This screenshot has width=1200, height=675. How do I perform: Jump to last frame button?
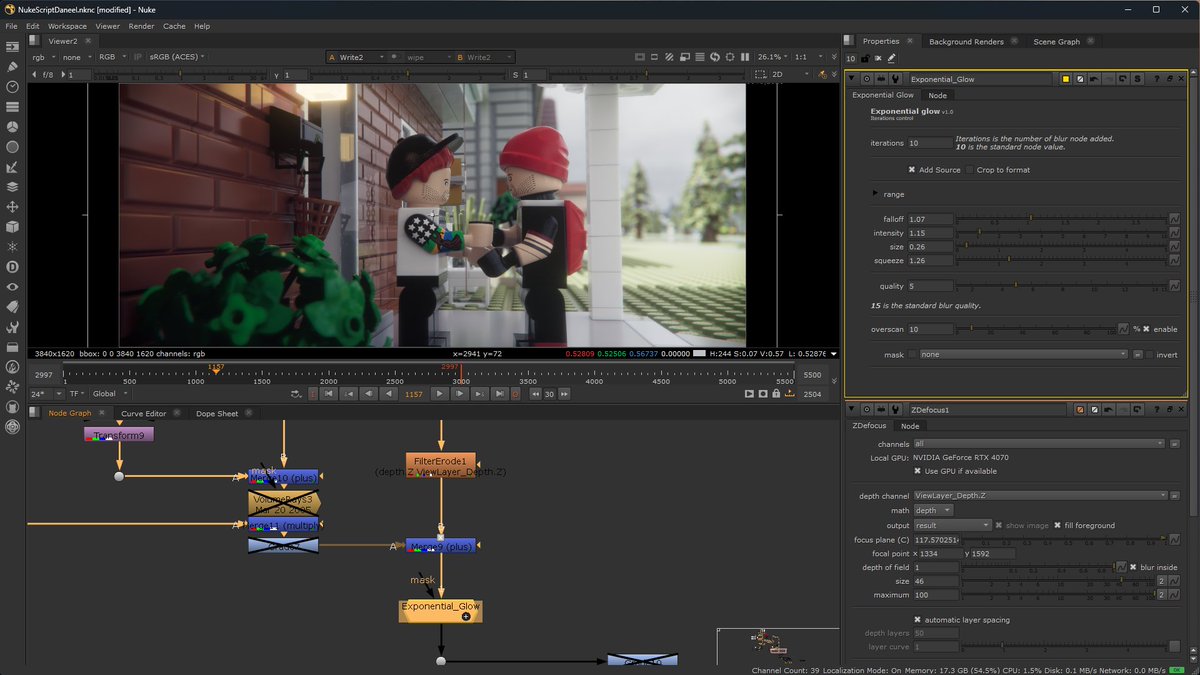pos(499,394)
